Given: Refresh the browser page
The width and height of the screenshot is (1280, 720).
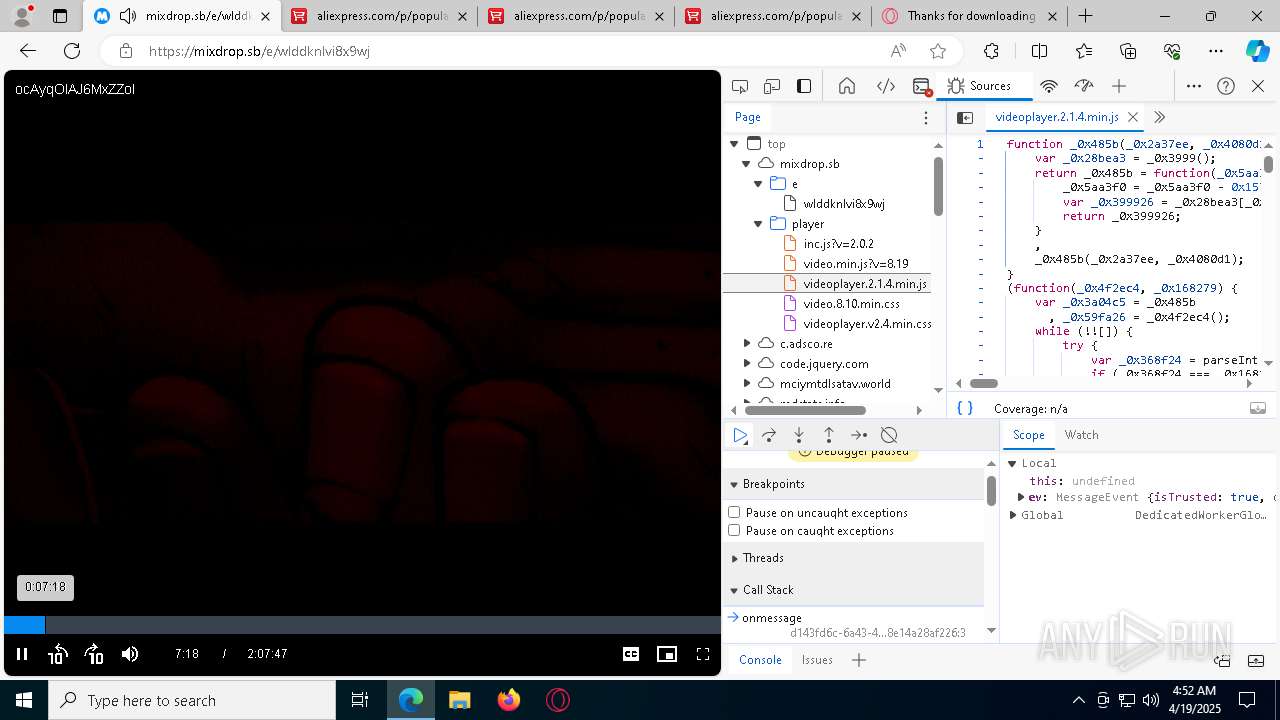Looking at the screenshot, I should click(x=72, y=51).
